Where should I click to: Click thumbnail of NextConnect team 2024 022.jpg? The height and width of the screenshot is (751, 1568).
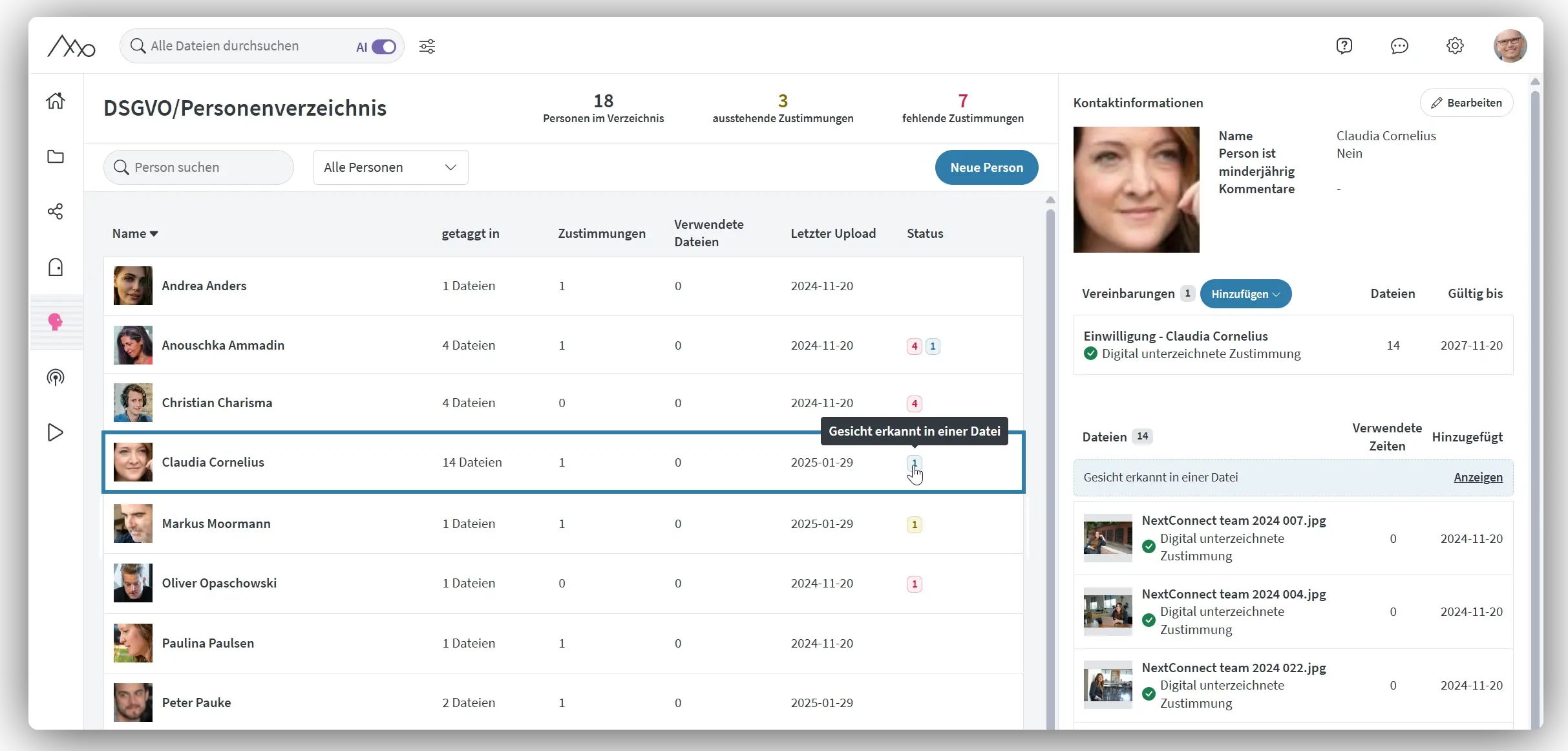[1108, 684]
